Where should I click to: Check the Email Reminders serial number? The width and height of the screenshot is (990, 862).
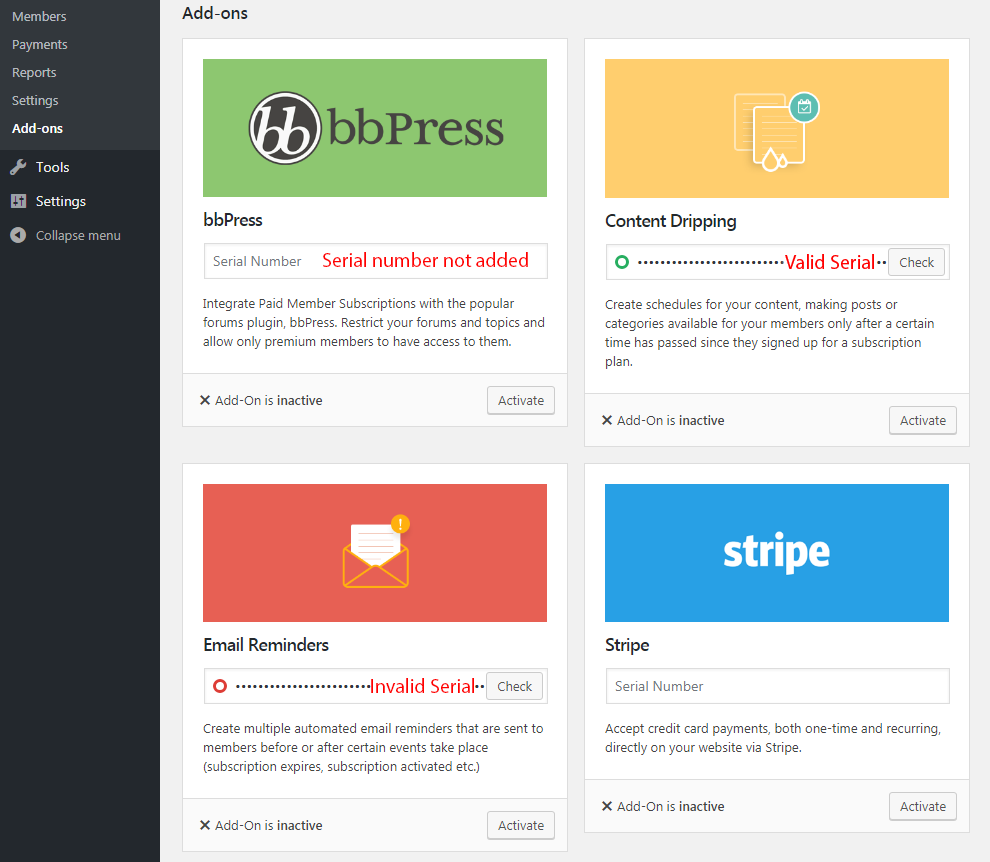[515, 686]
